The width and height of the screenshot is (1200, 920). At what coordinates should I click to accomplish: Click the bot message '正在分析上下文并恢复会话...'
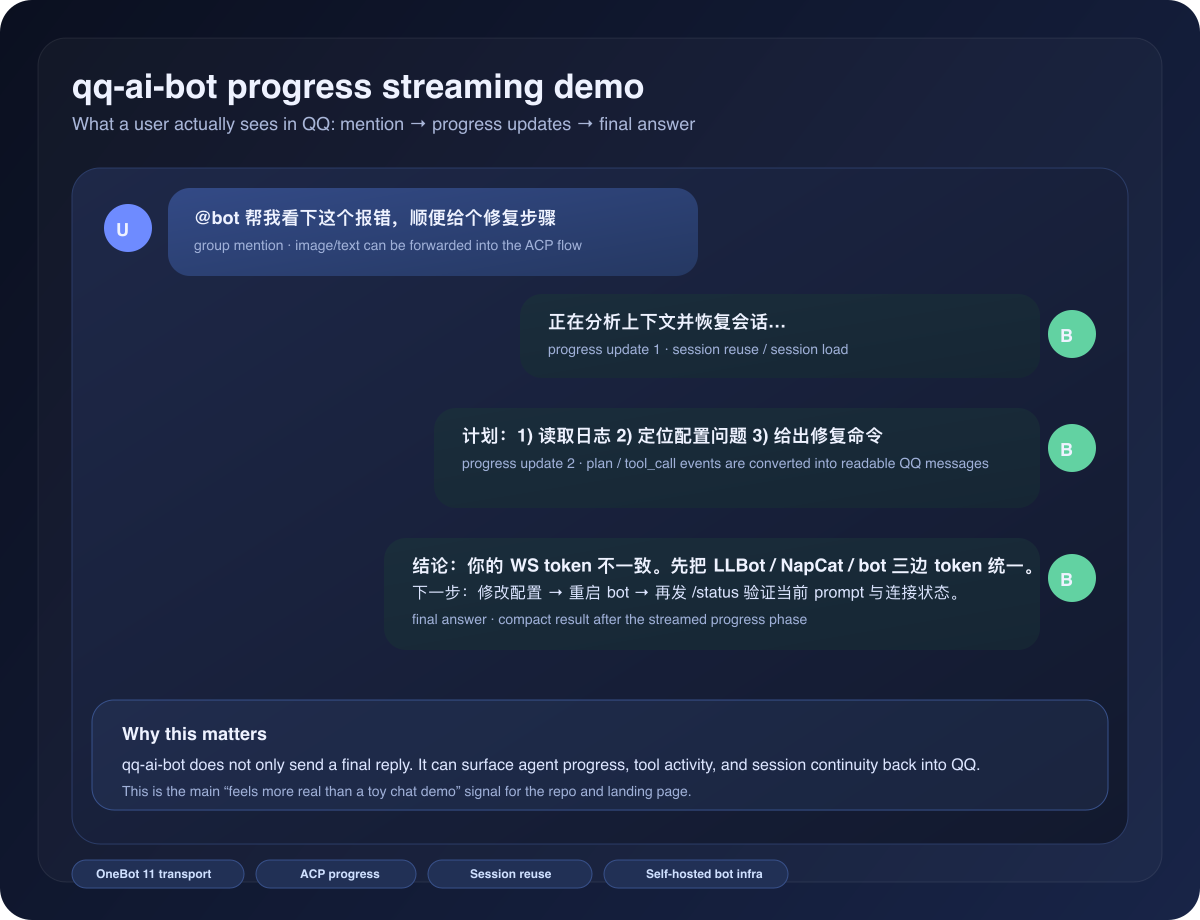pos(667,323)
